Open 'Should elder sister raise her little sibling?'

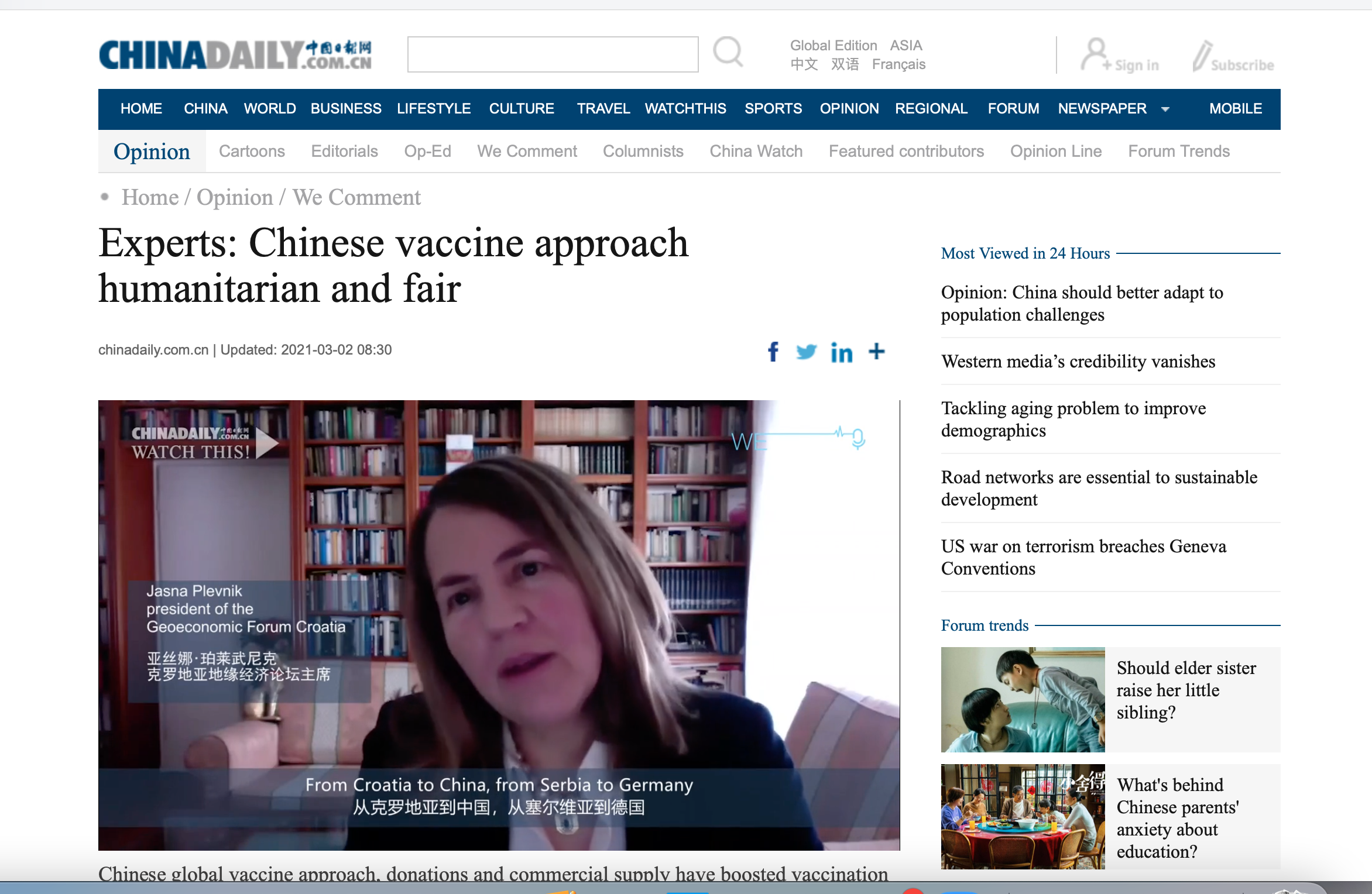coord(1186,690)
